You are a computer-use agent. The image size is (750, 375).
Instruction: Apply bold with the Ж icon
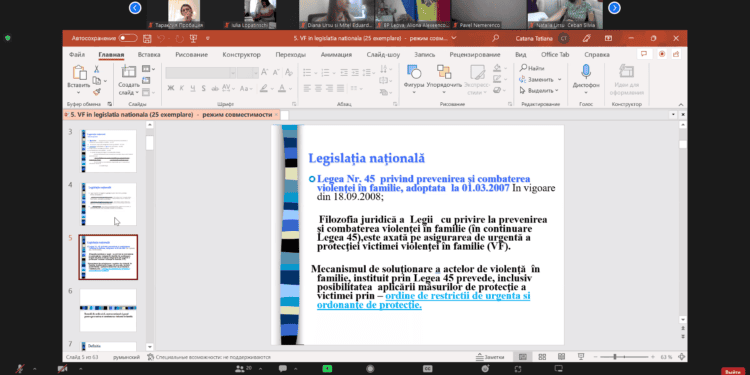tap(171, 88)
